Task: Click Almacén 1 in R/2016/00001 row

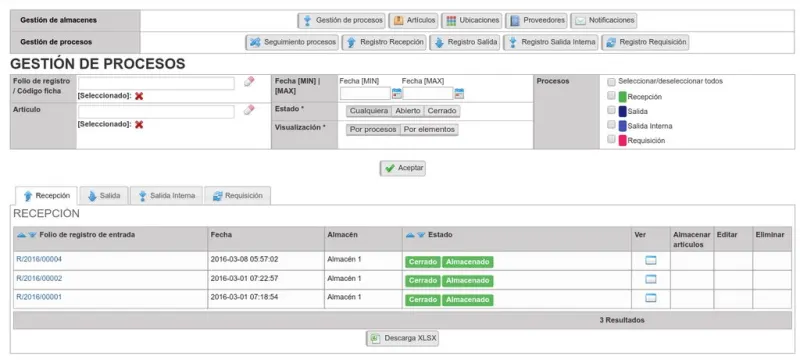Action: click(x=344, y=297)
